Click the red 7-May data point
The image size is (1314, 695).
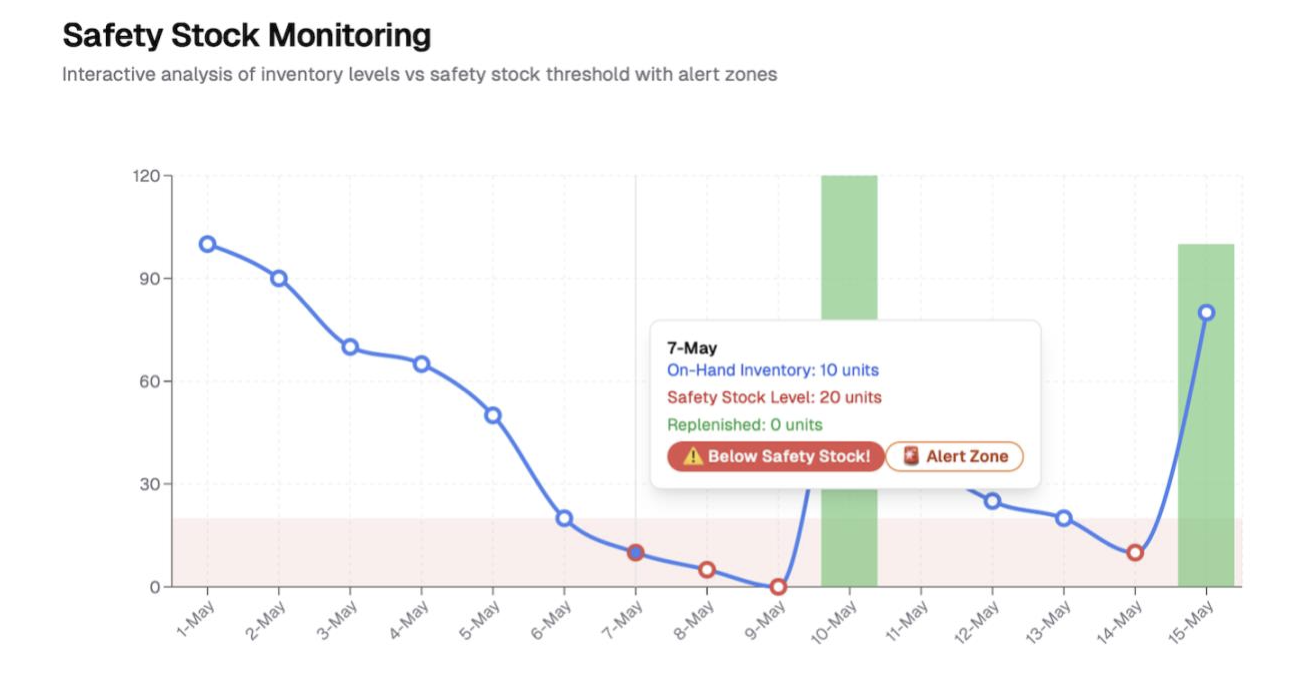point(635,552)
